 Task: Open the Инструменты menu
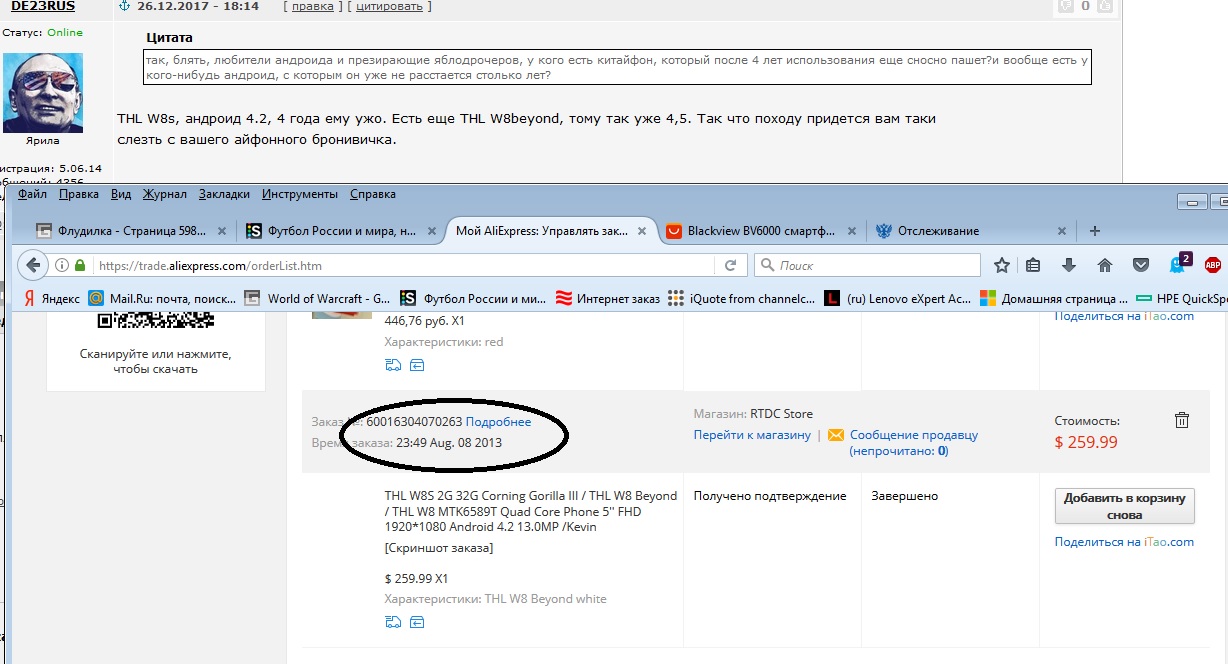coord(300,194)
